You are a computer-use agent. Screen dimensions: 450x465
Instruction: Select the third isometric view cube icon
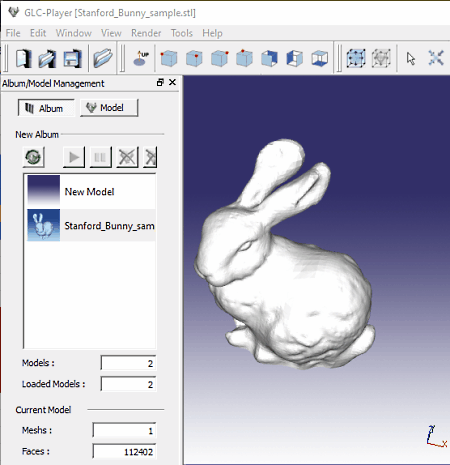pos(219,58)
